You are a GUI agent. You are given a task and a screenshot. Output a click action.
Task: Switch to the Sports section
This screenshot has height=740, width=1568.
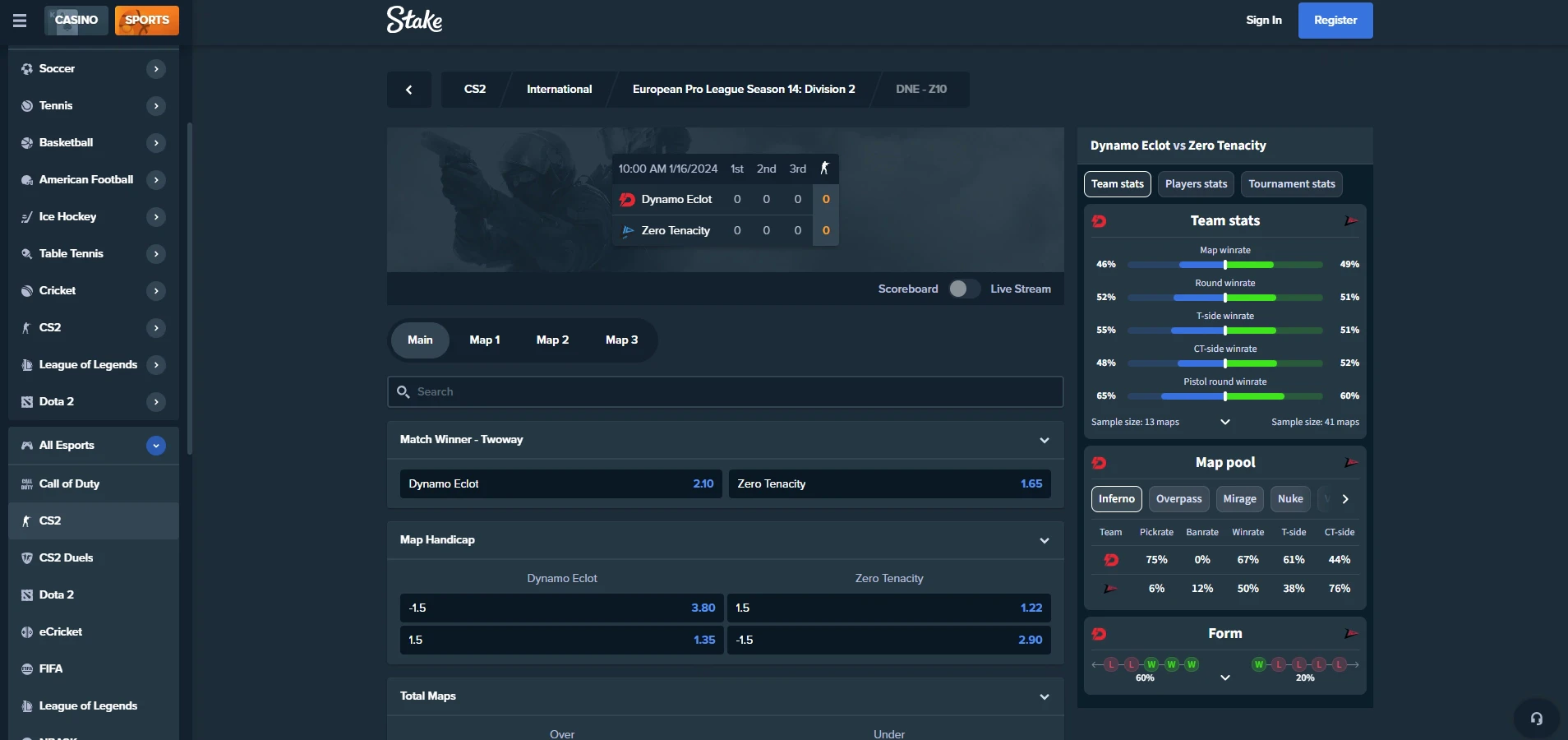tap(147, 21)
